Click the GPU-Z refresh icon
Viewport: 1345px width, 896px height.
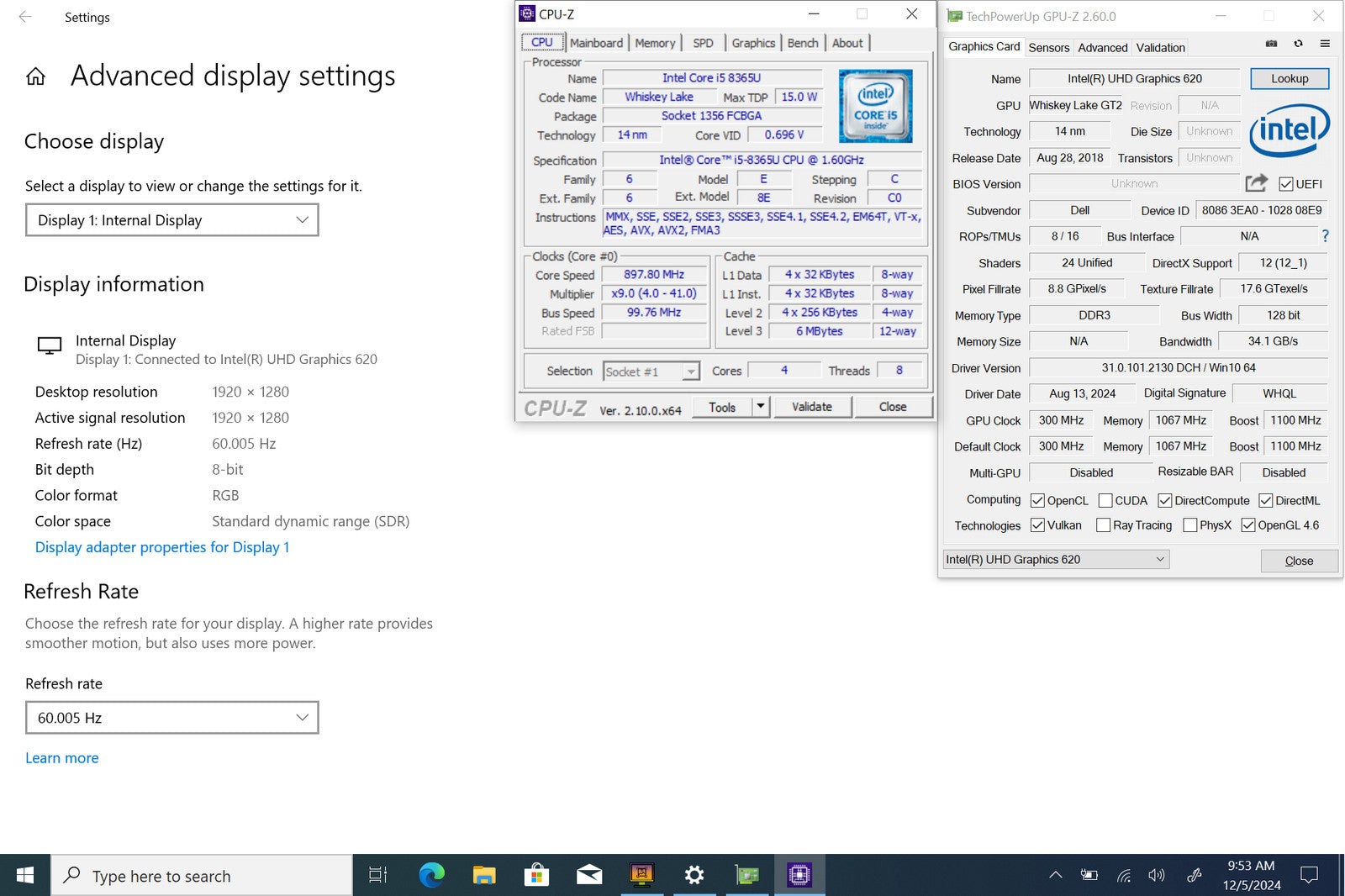(x=1298, y=44)
